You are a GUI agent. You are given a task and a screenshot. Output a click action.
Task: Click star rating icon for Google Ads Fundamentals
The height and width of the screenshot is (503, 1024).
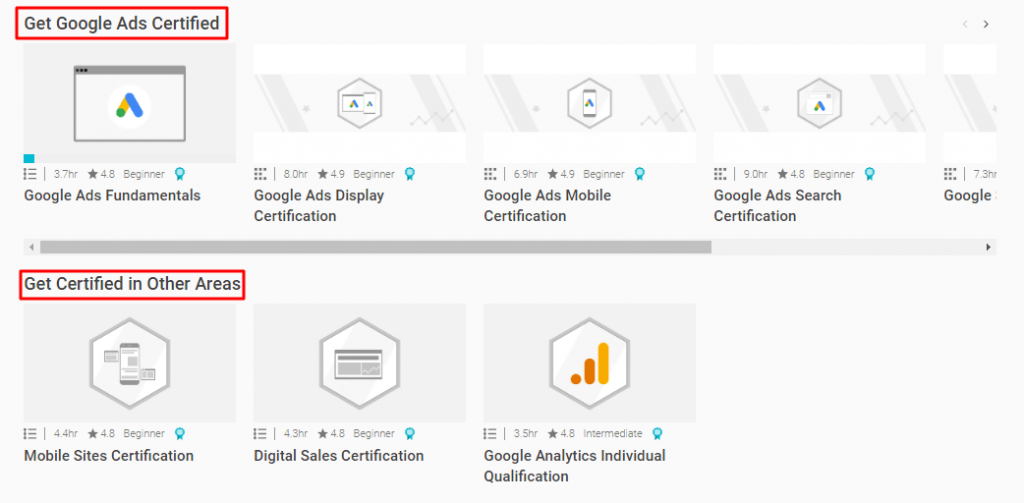(x=93, y=174)
